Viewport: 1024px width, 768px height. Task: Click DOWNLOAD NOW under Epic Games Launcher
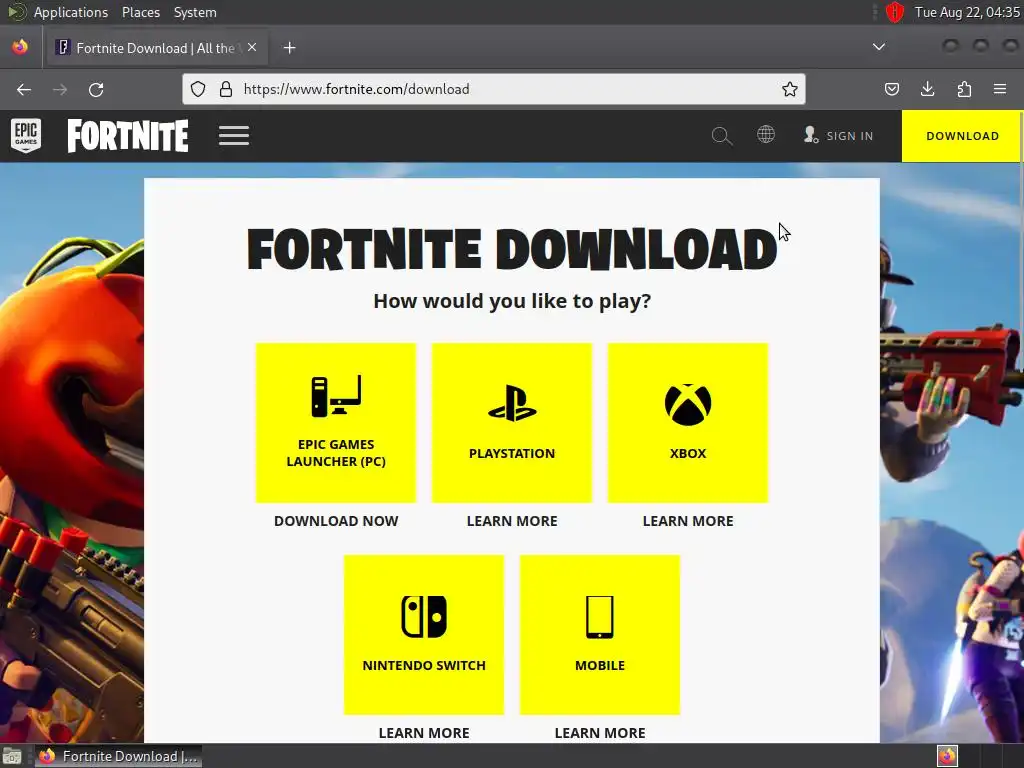[336, 521]
